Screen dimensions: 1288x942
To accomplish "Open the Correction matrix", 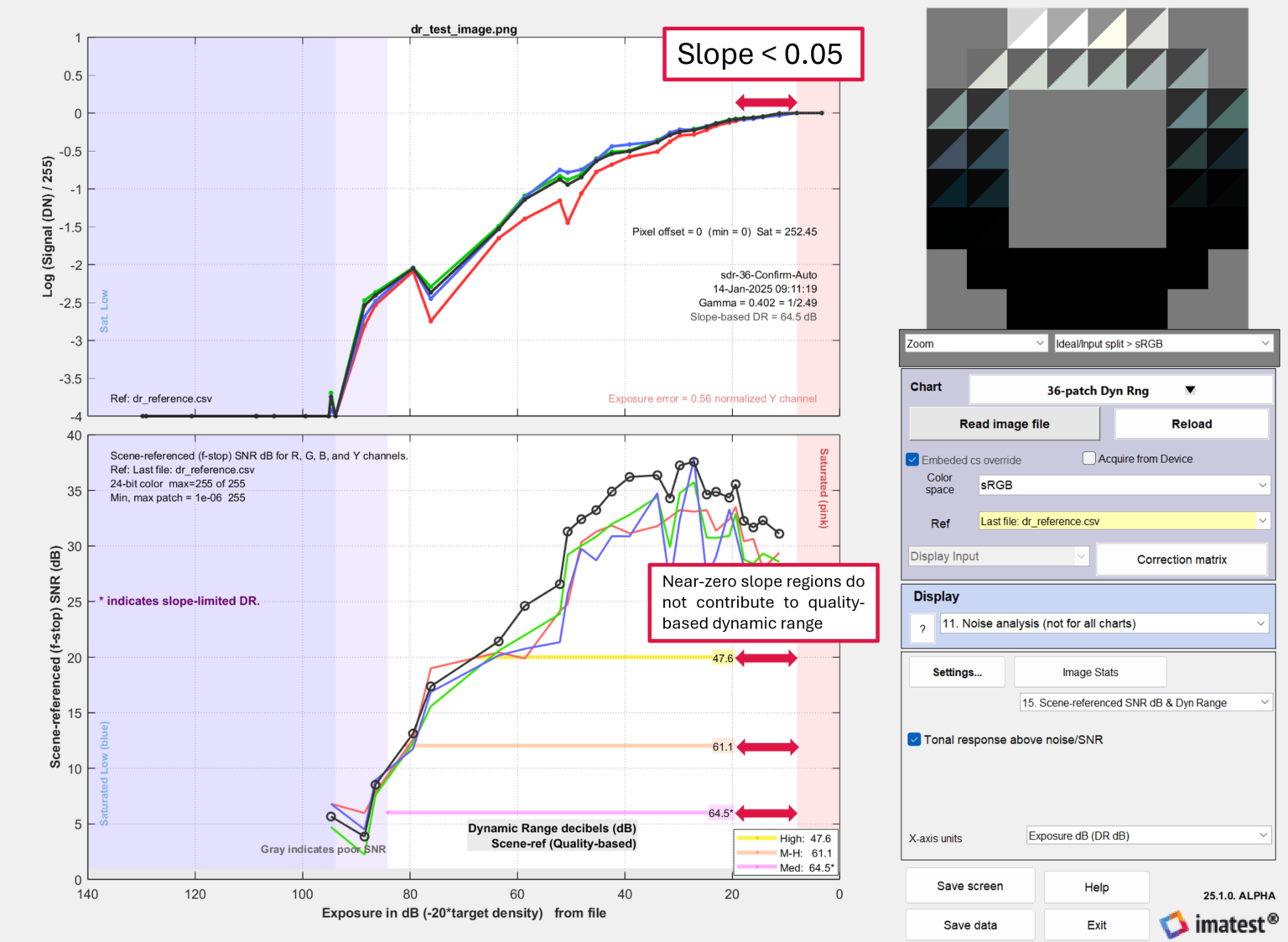I will tap(1182, 559).
